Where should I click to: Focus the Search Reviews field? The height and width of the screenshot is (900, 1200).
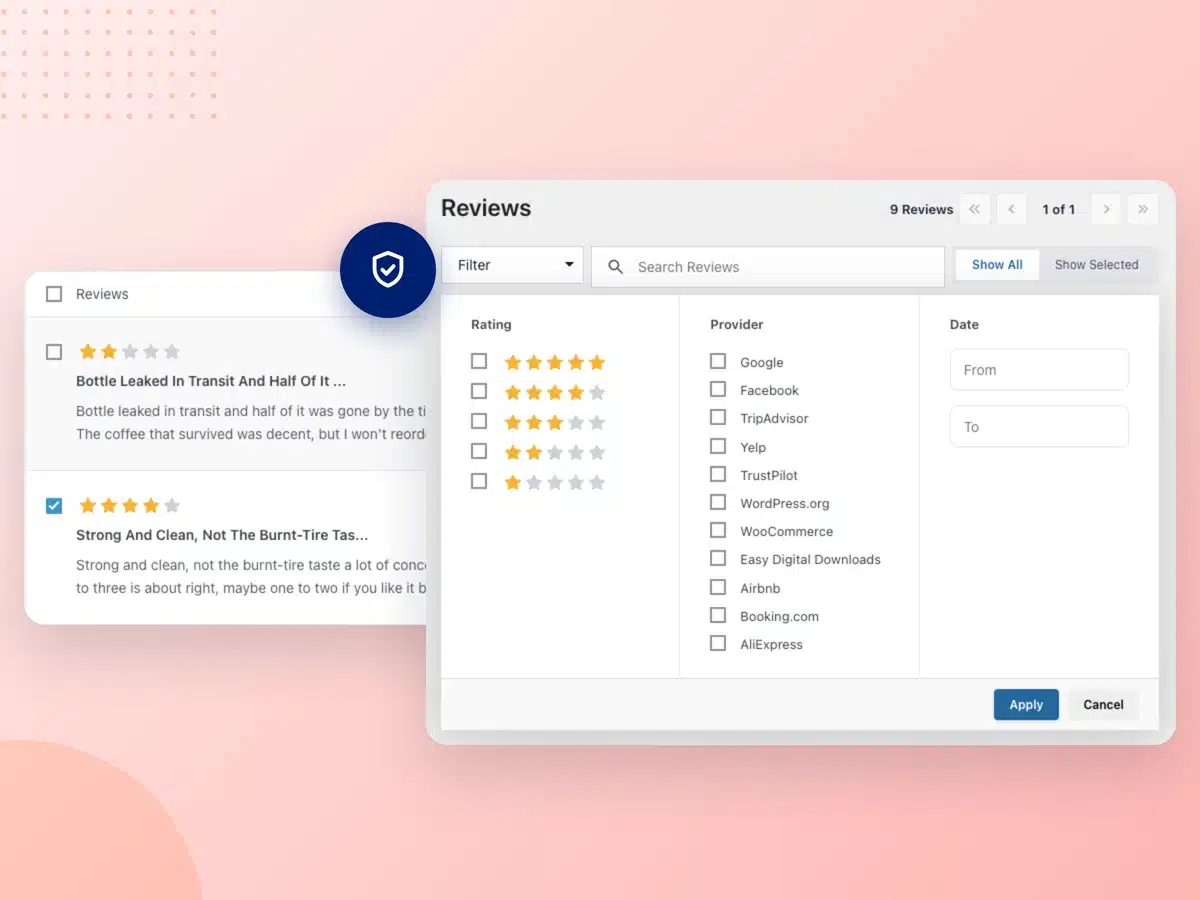(x=768, y=267)
